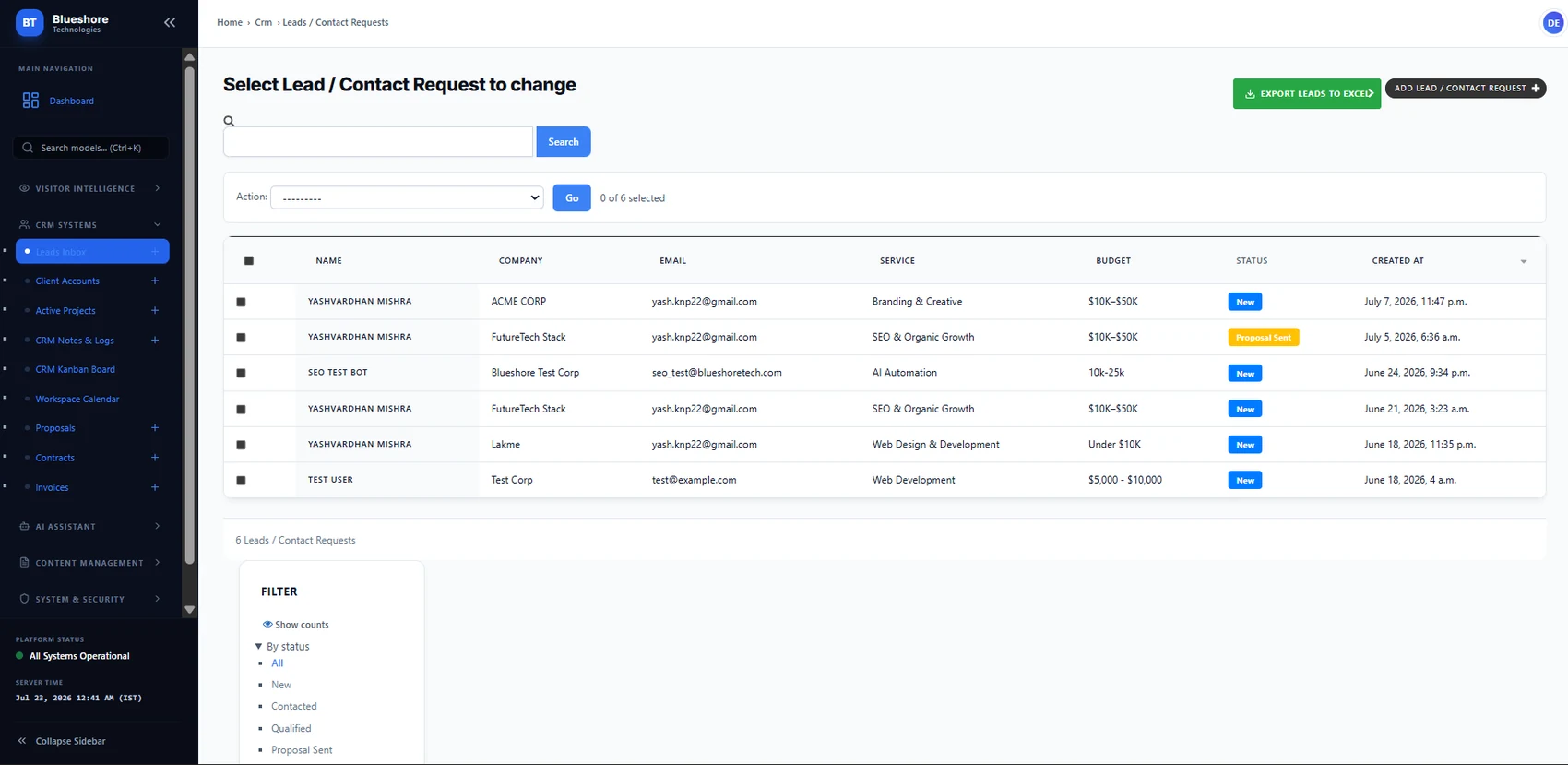Click the lead search text field

378,142
